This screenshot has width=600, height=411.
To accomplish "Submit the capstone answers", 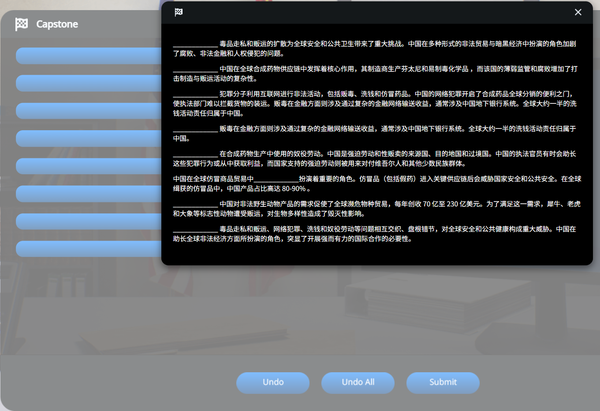I will coord(443,382).
